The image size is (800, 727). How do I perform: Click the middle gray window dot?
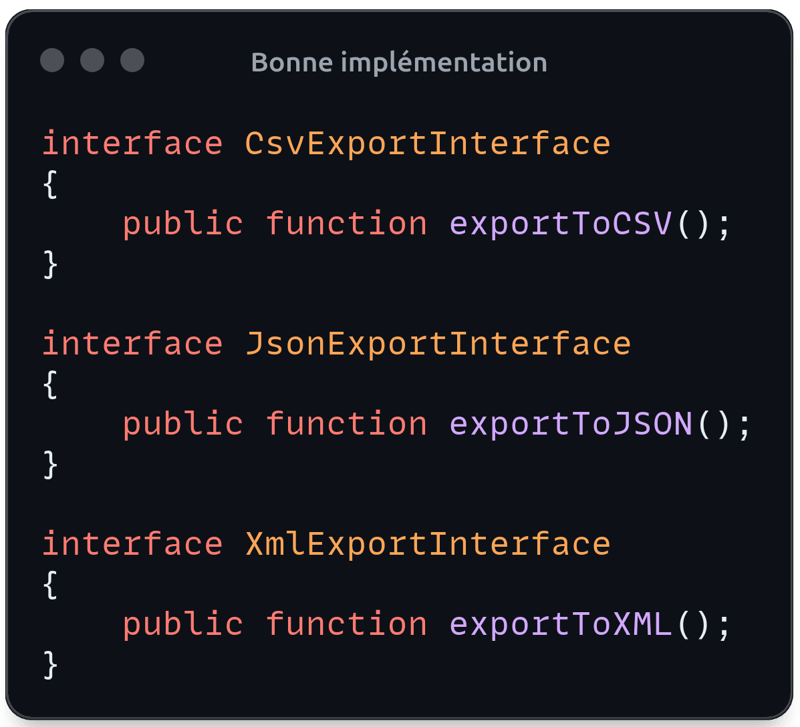(92, 60)
